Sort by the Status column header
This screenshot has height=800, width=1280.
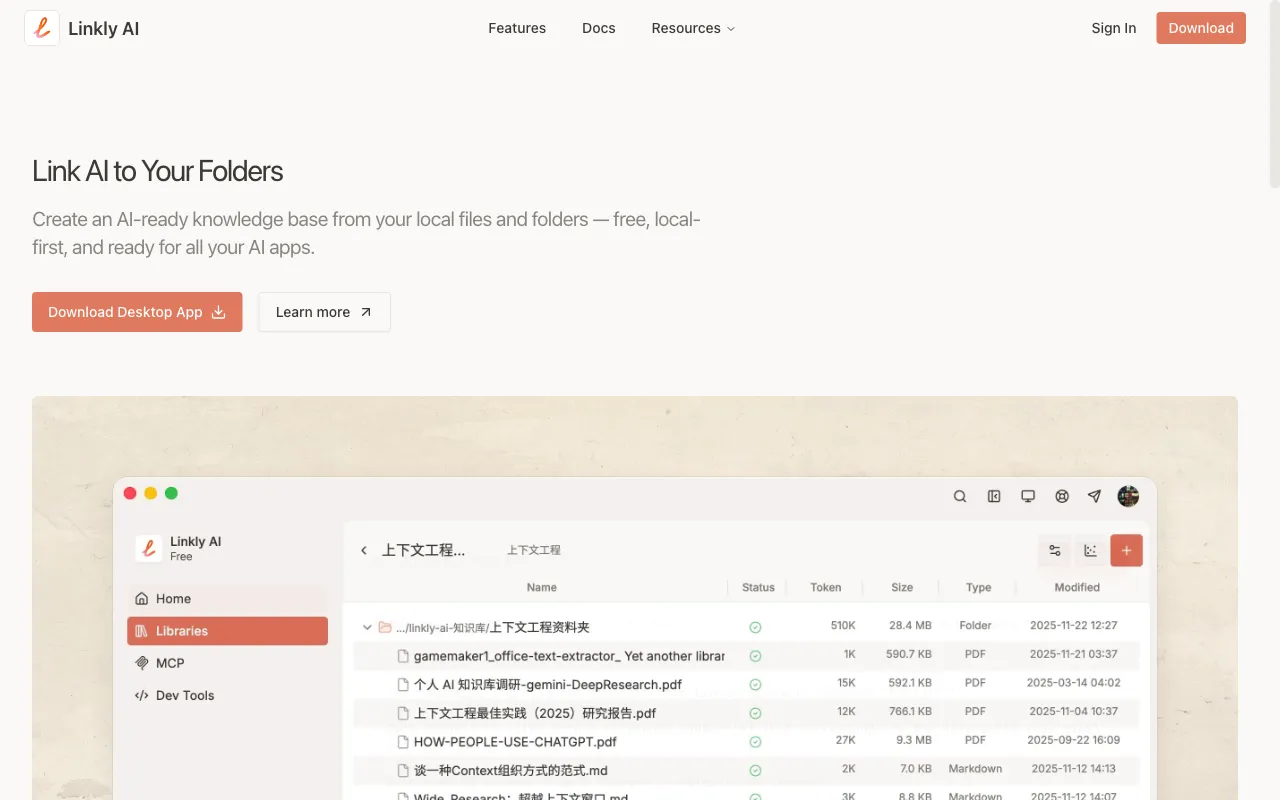(758, 587)
